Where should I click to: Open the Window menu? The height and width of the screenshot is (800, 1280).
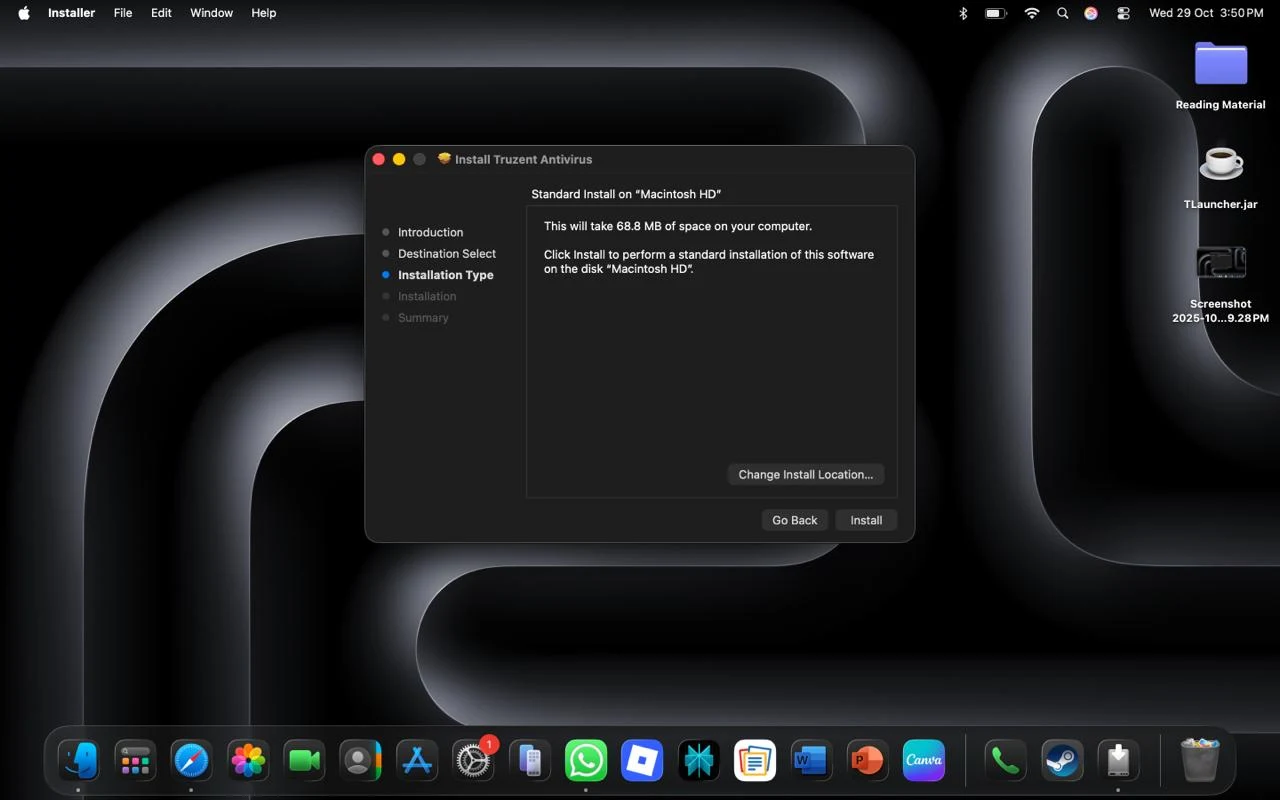pos(211,13)
